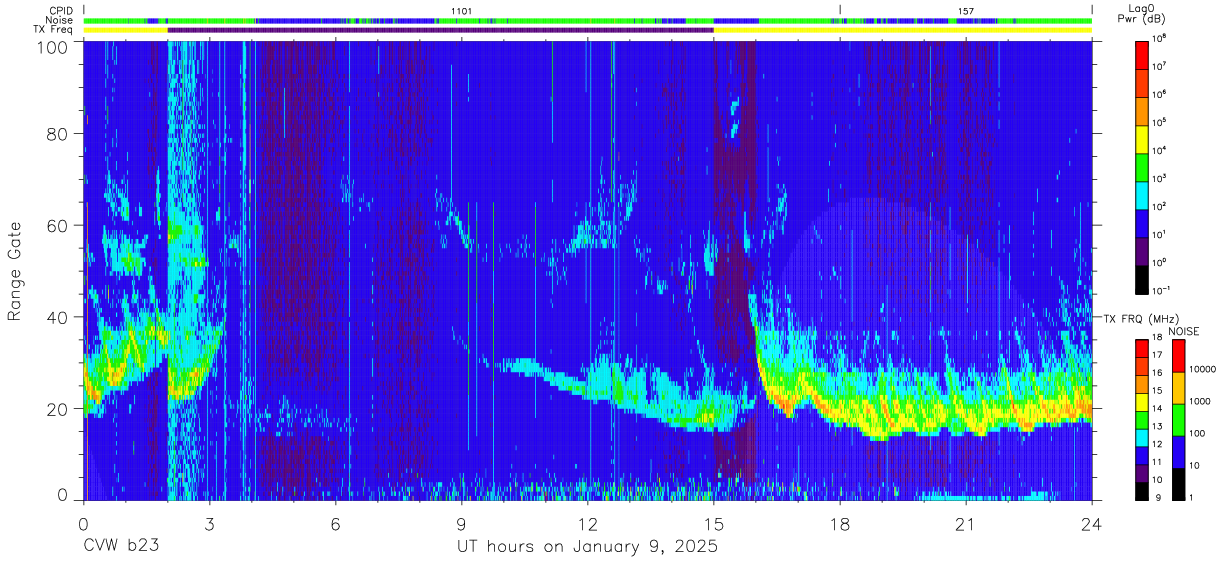This screenshot has width=1228, height=567.
Task: Select the green swatch in NOISE legend
Action: [x=1179, y=419]
